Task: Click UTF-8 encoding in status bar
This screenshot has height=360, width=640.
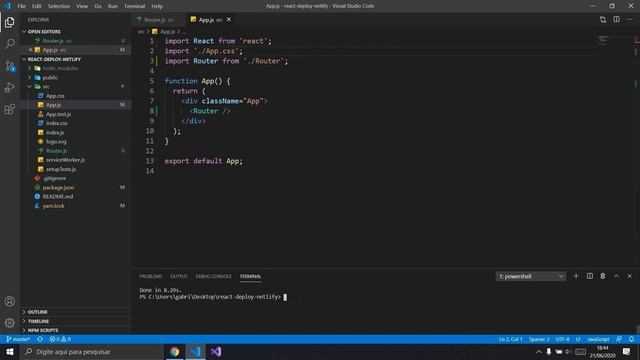Action: (562, 339)
